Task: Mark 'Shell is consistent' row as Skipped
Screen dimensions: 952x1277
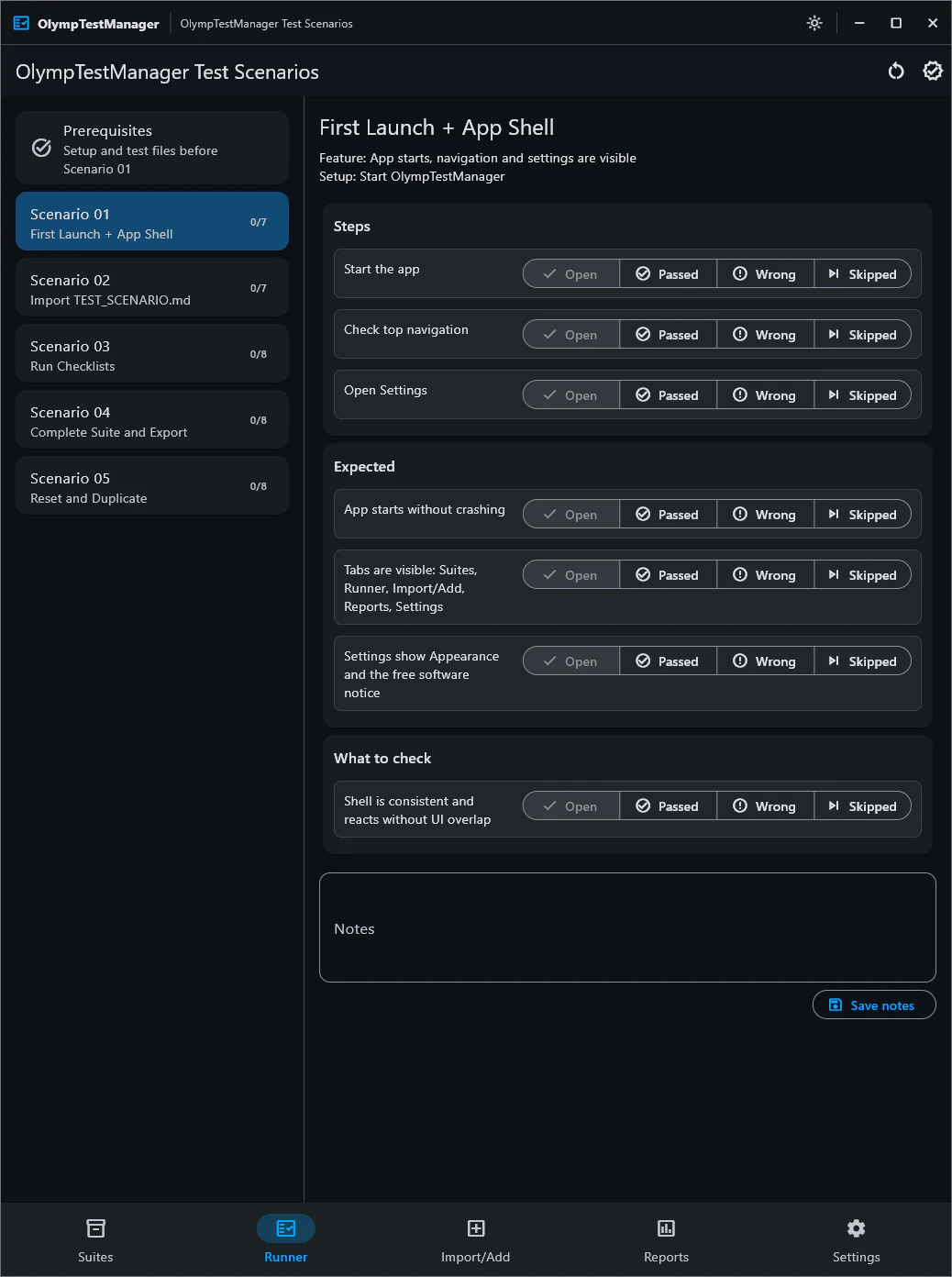Action: click(x=863, y=805)
